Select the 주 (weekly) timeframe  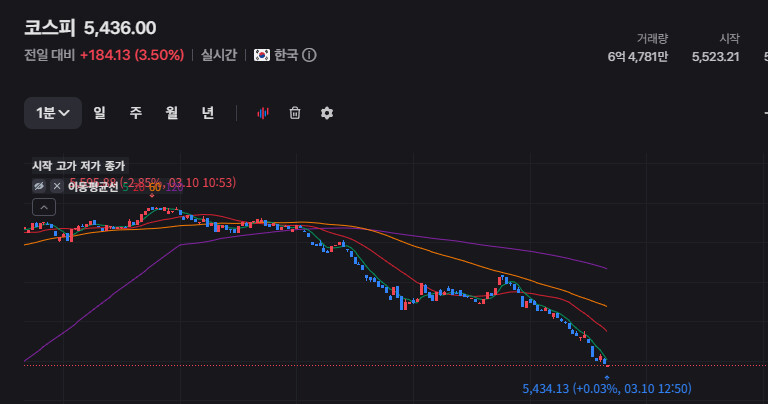click(135, 113)
